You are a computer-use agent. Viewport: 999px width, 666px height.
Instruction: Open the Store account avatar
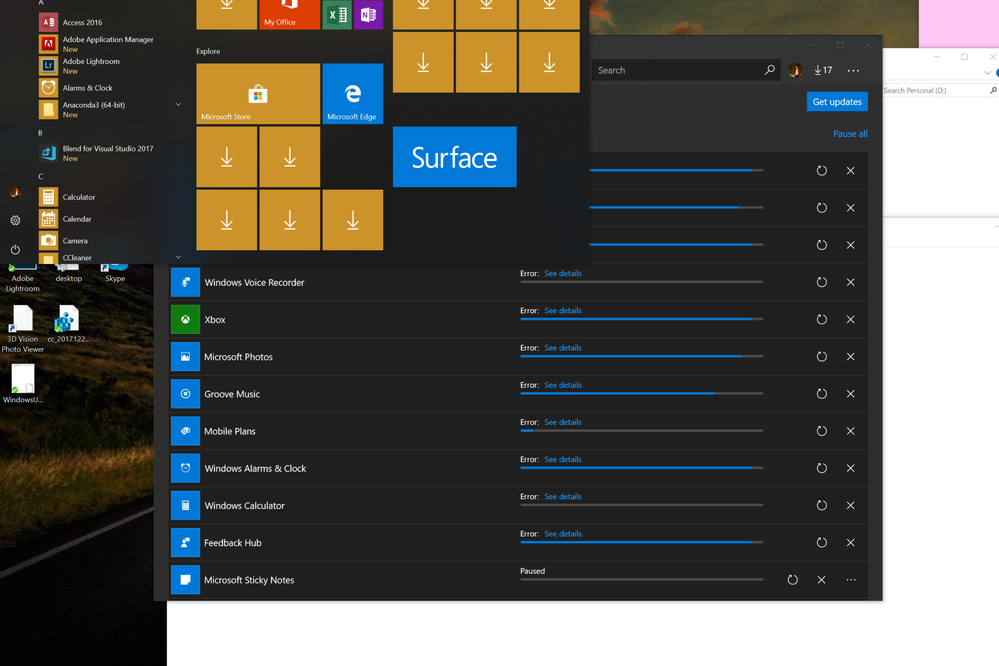[794, 70]
